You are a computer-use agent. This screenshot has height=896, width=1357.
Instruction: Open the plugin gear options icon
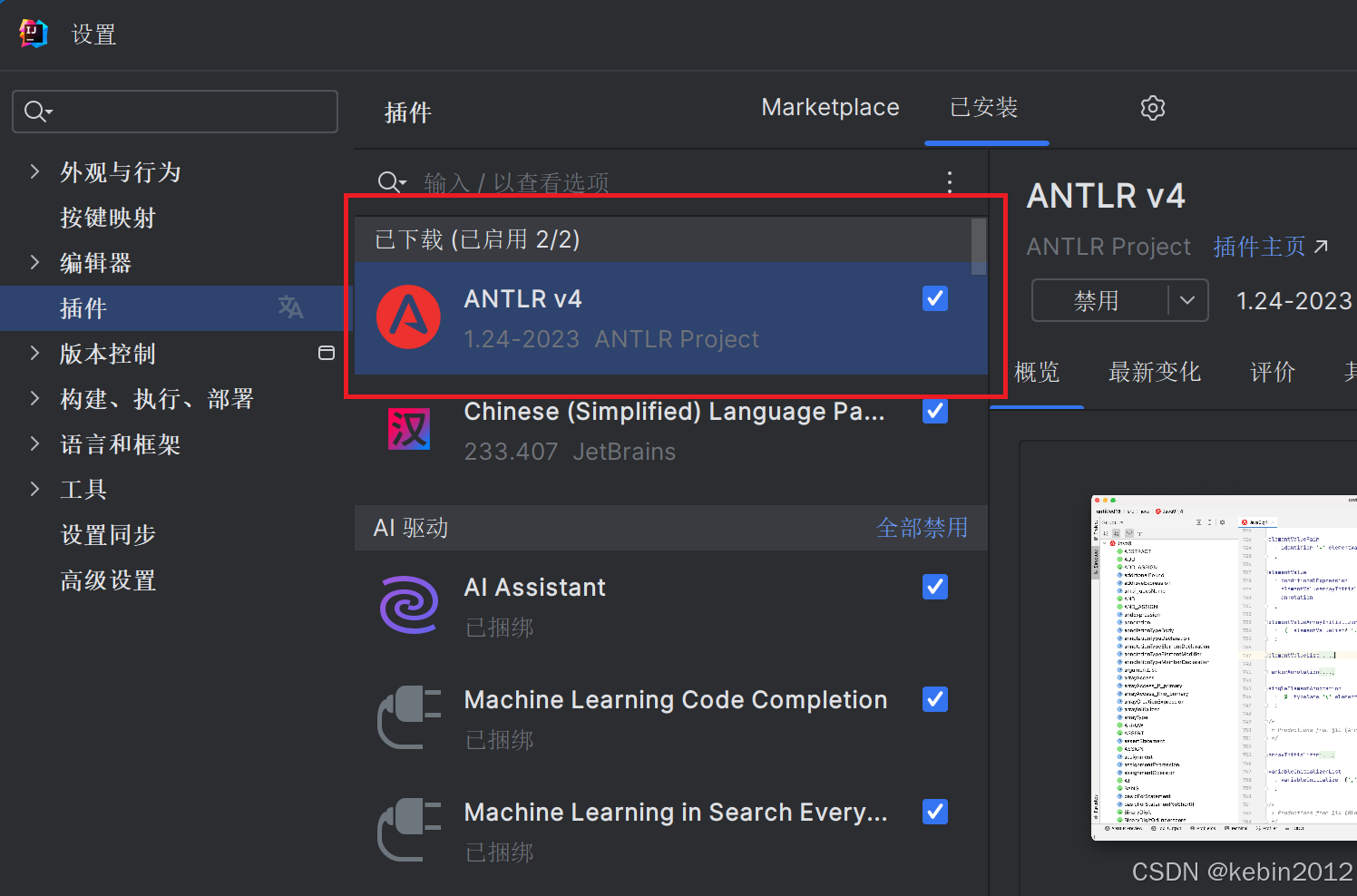pos(1153,108)
